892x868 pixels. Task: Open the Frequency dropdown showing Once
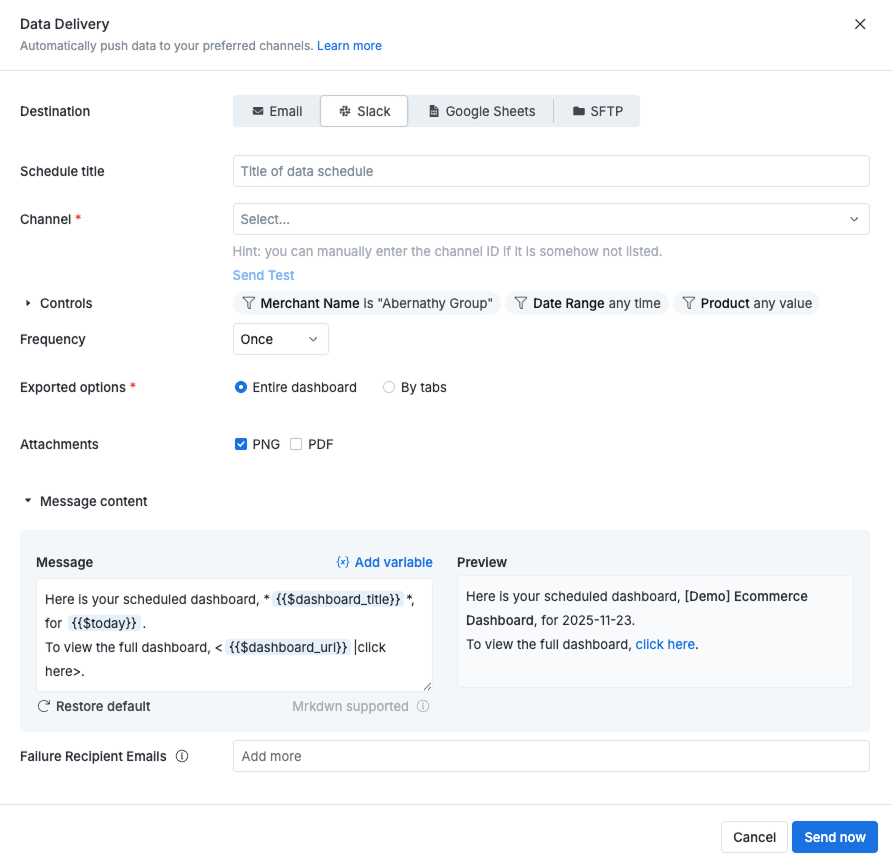280,339
